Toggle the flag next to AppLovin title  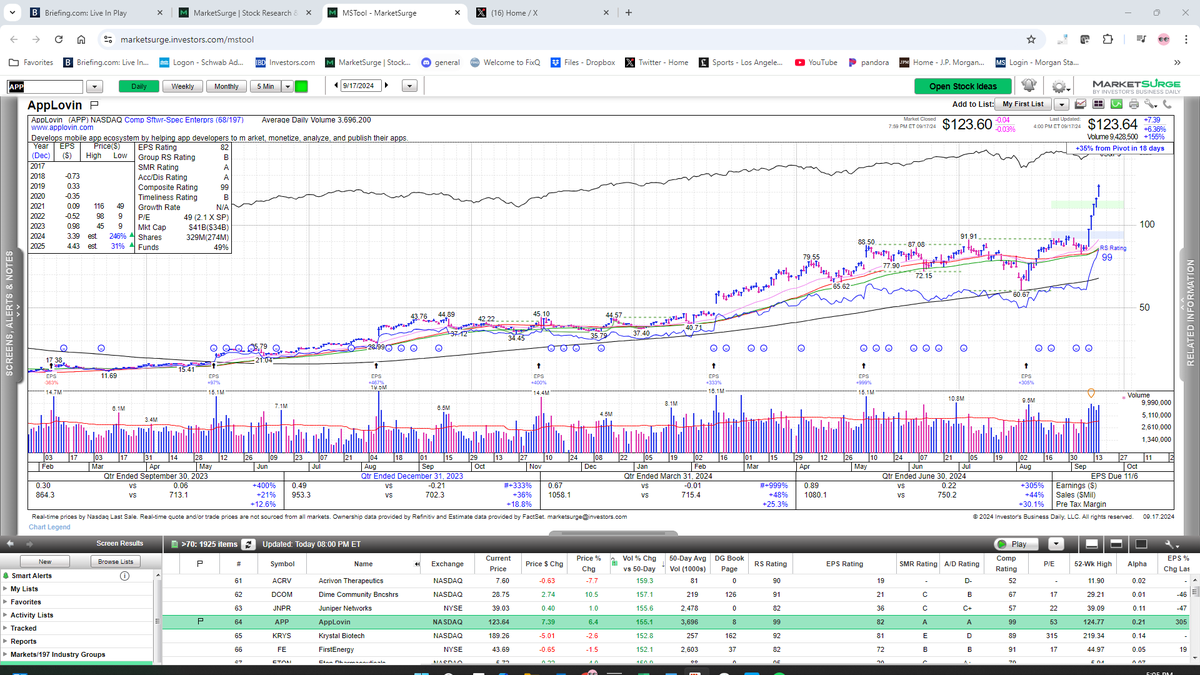(94, 104)
